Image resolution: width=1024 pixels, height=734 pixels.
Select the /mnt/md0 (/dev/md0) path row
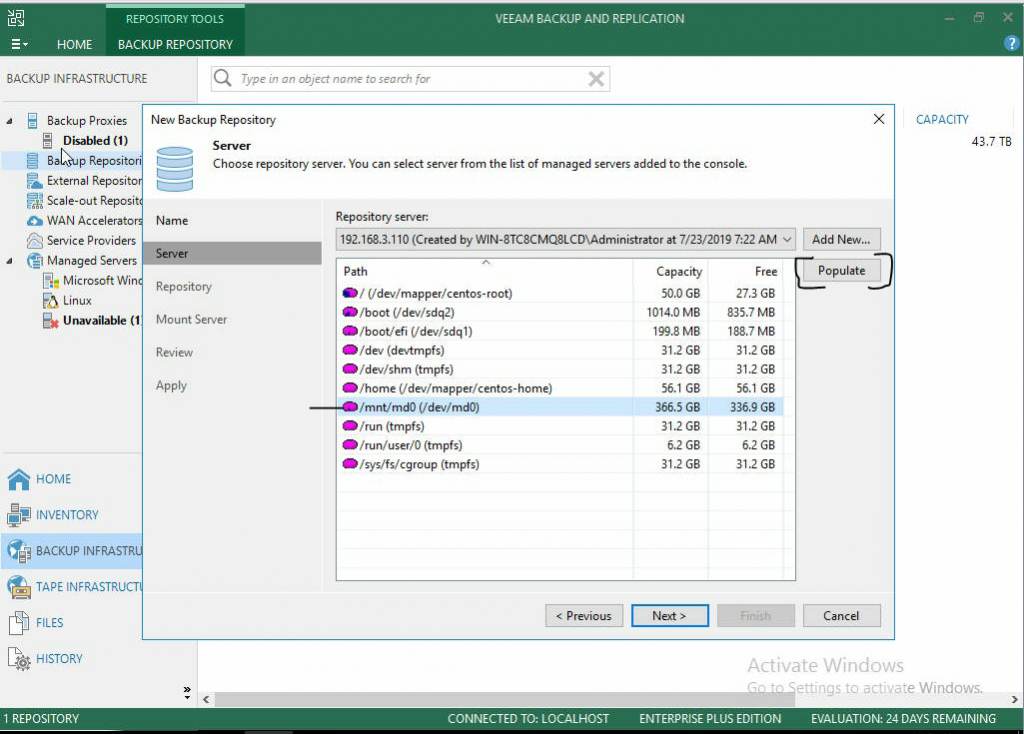pos(560,407)
